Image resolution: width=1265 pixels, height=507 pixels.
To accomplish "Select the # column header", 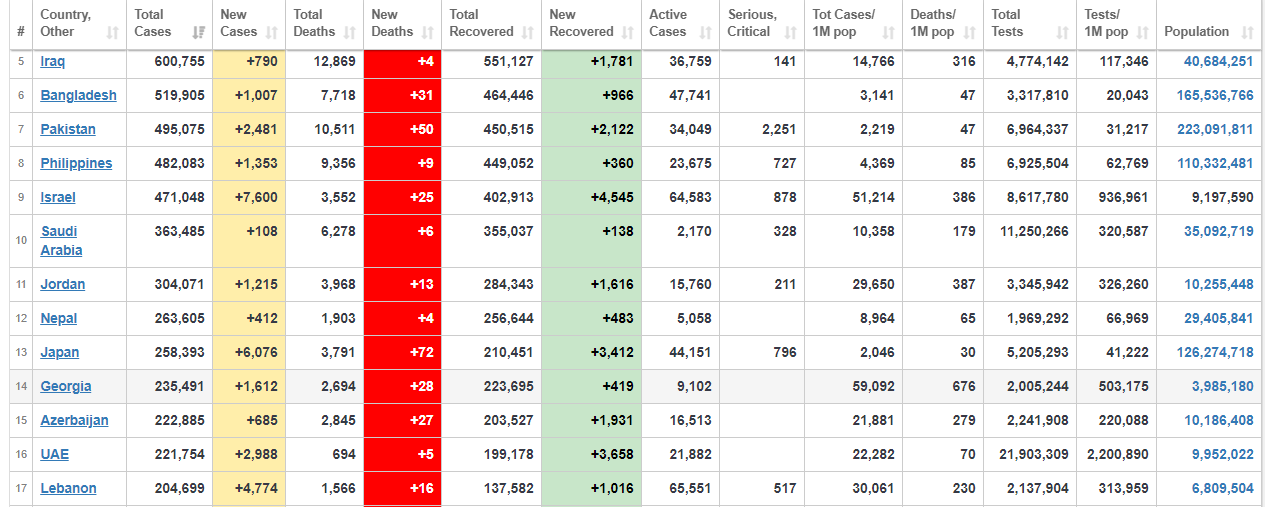I will click(x=21, y=23).
